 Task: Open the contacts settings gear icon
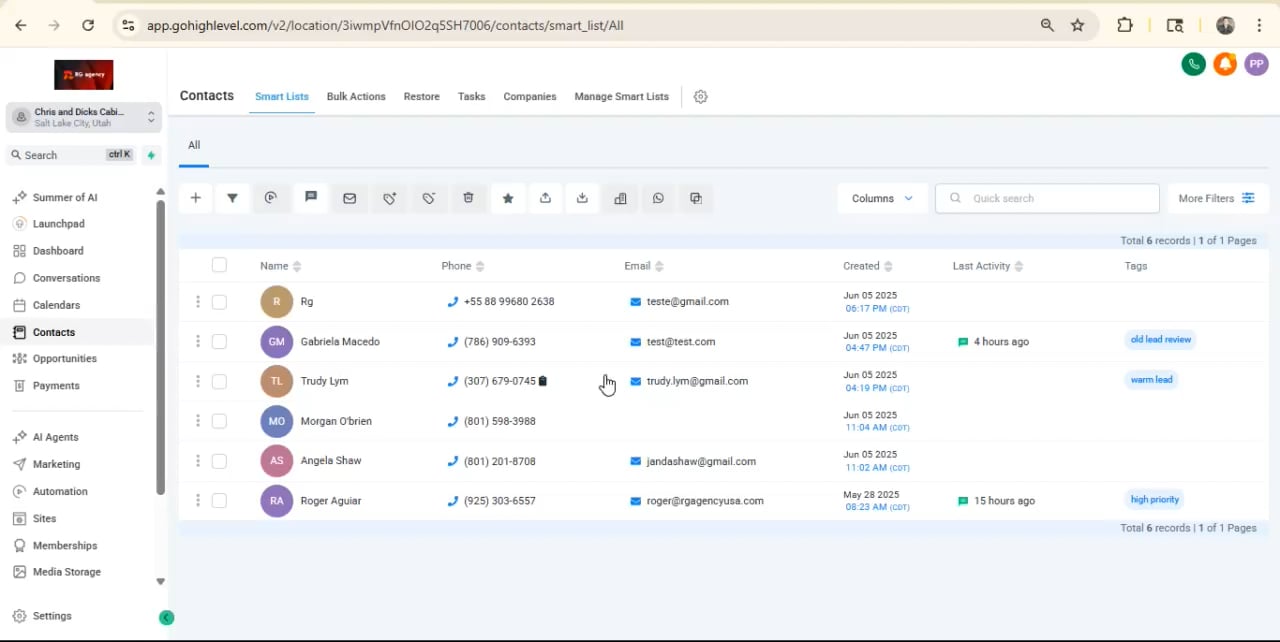click(x=701, y=97)
